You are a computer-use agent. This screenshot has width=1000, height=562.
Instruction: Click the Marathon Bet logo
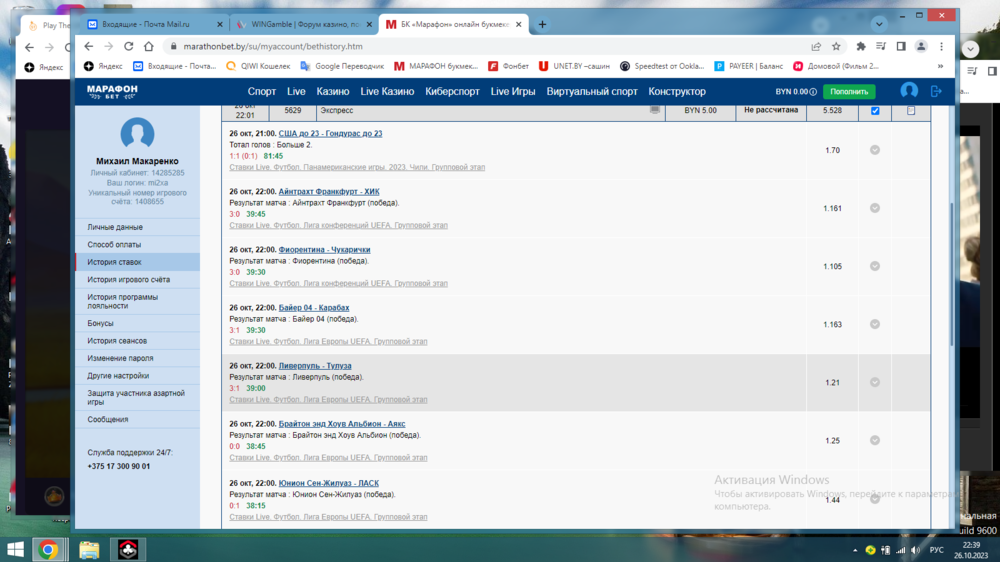(x=112, y=91)
